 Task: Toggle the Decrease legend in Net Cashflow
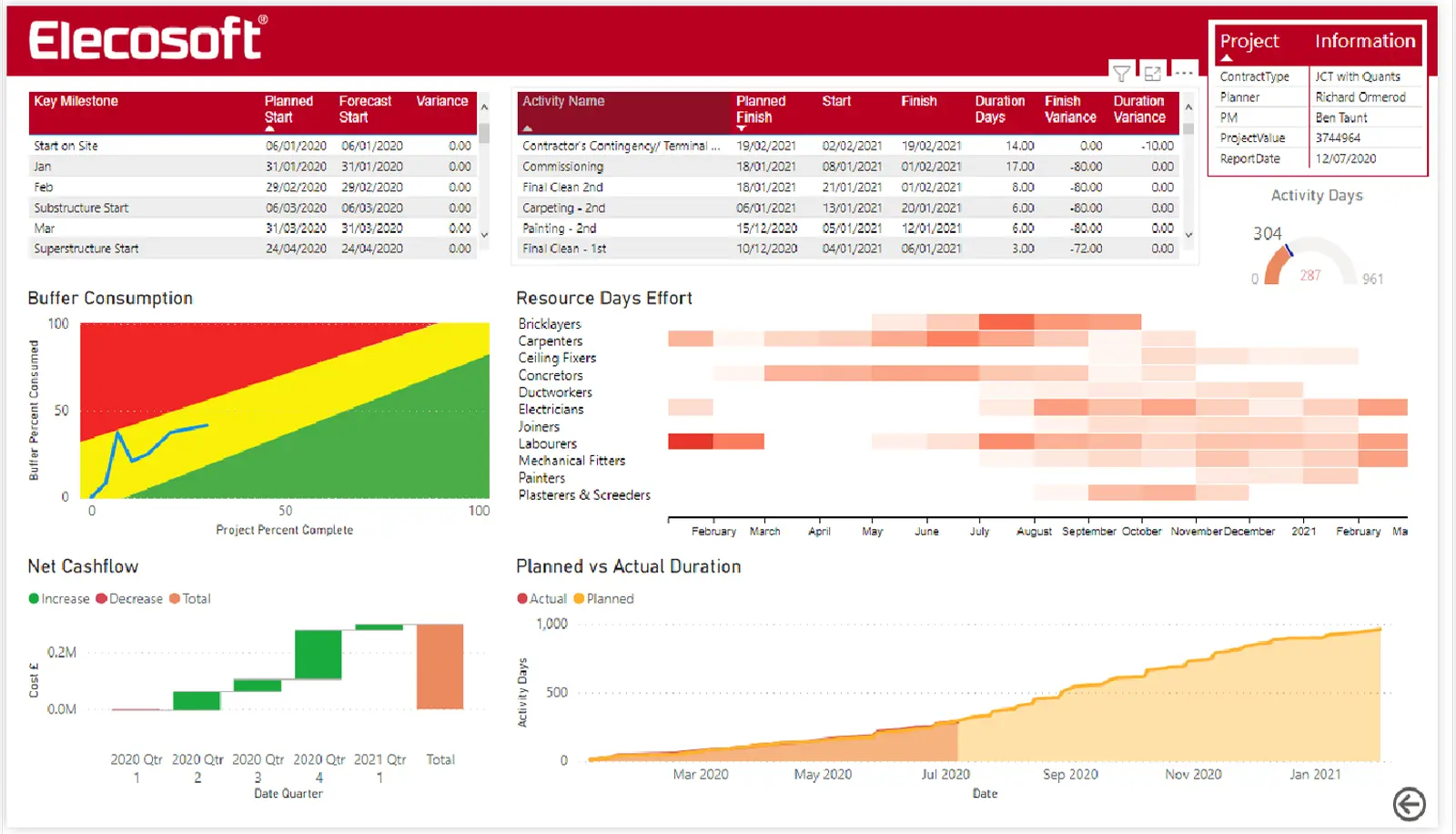[x=129, y=598]
